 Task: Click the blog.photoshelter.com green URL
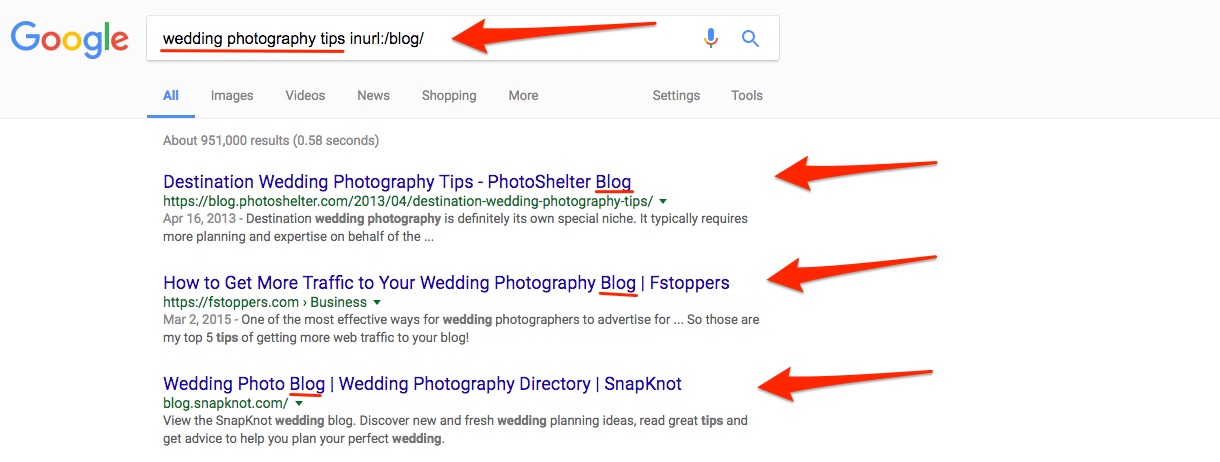pos(408,201)
